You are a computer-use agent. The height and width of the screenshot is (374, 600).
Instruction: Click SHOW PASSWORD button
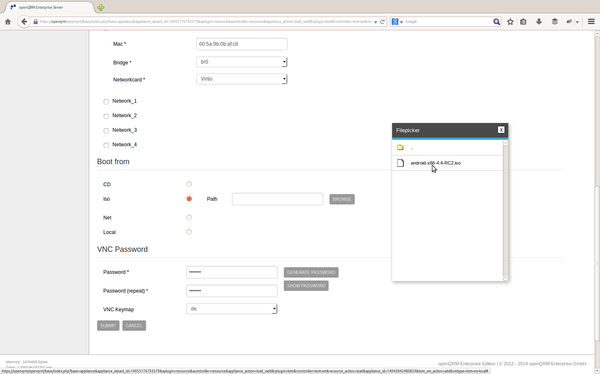[306, 286]
